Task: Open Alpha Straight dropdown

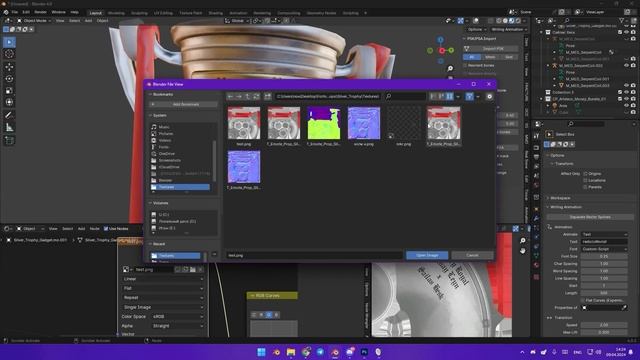Action: 178,326
